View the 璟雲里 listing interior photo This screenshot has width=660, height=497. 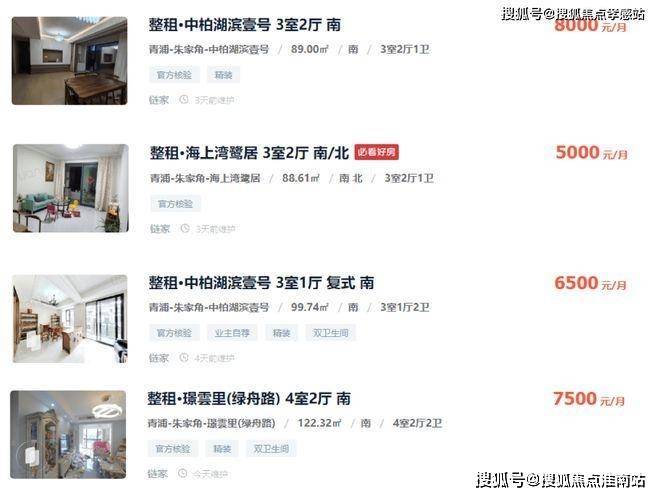pyautogui.click(x=68, y=434)
